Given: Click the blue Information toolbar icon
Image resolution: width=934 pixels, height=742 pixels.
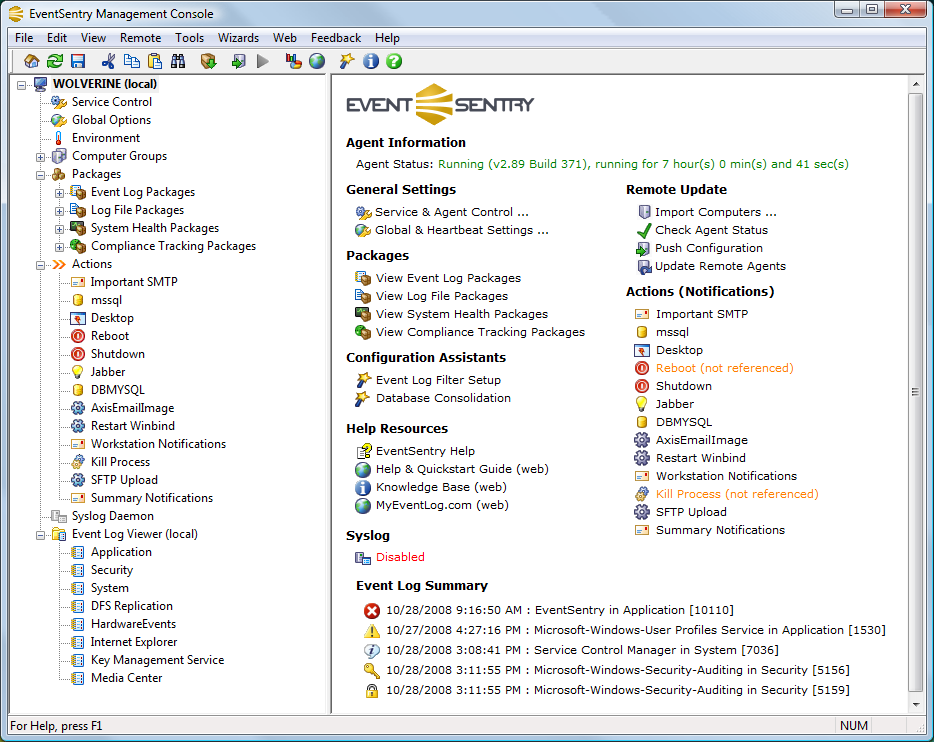Looking at the screenshot, I should pyautogui.click(x=371, y=61).
